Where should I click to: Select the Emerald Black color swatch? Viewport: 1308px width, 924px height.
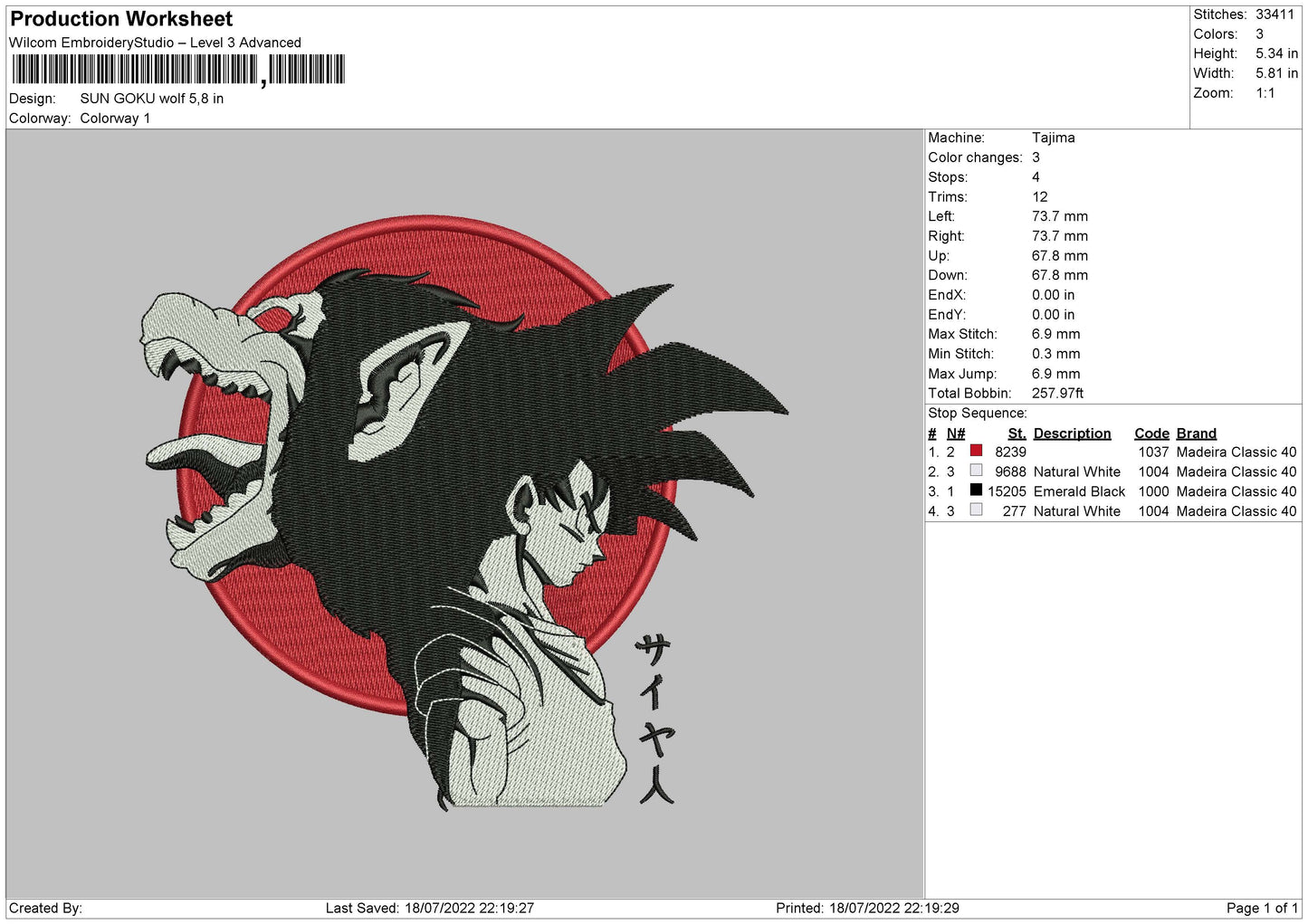[976, 491]
